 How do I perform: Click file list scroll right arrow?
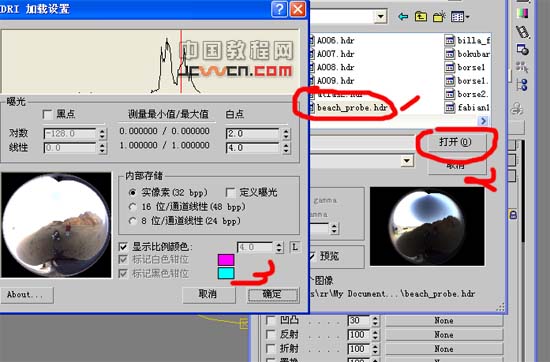point(483,121)
